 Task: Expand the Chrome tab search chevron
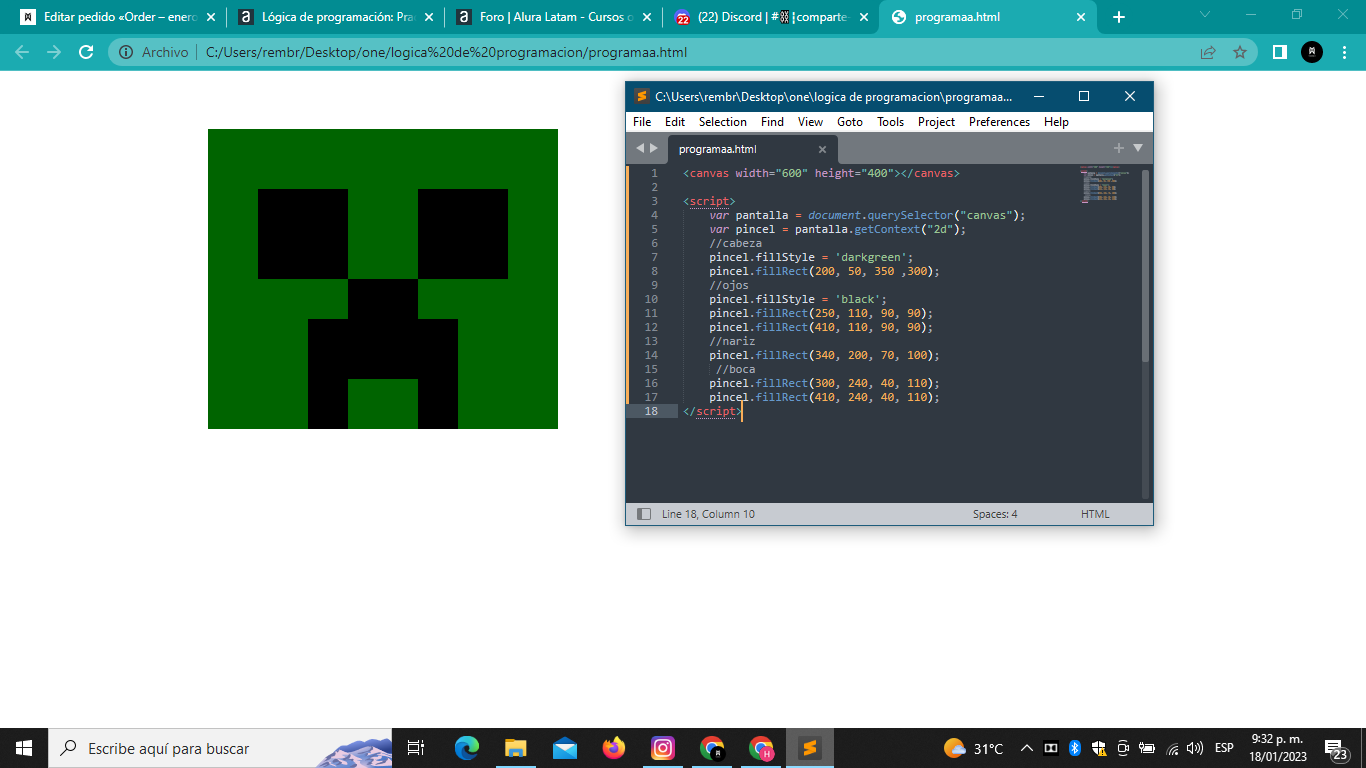click(x=1204, y=15)
